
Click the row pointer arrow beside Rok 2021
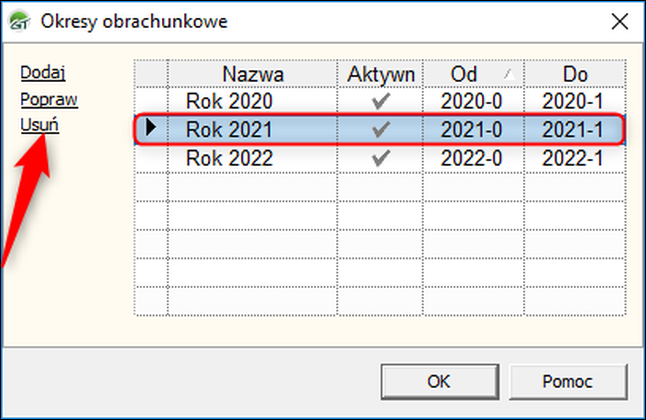151,127
